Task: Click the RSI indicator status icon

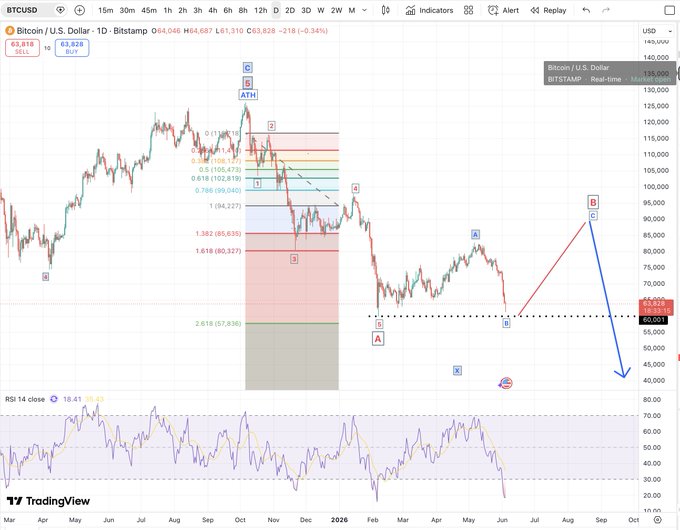Action: click(54, 399)
